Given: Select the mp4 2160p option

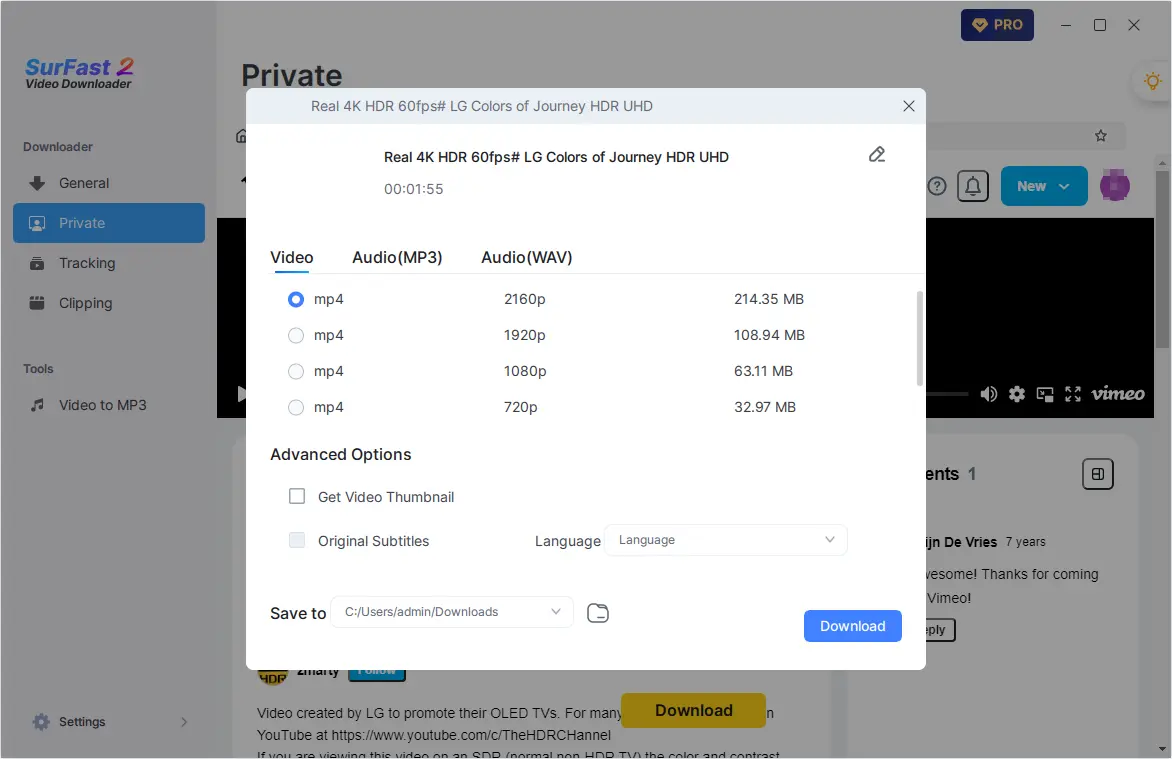Looking at the screenshot, I should coord(296,299).
